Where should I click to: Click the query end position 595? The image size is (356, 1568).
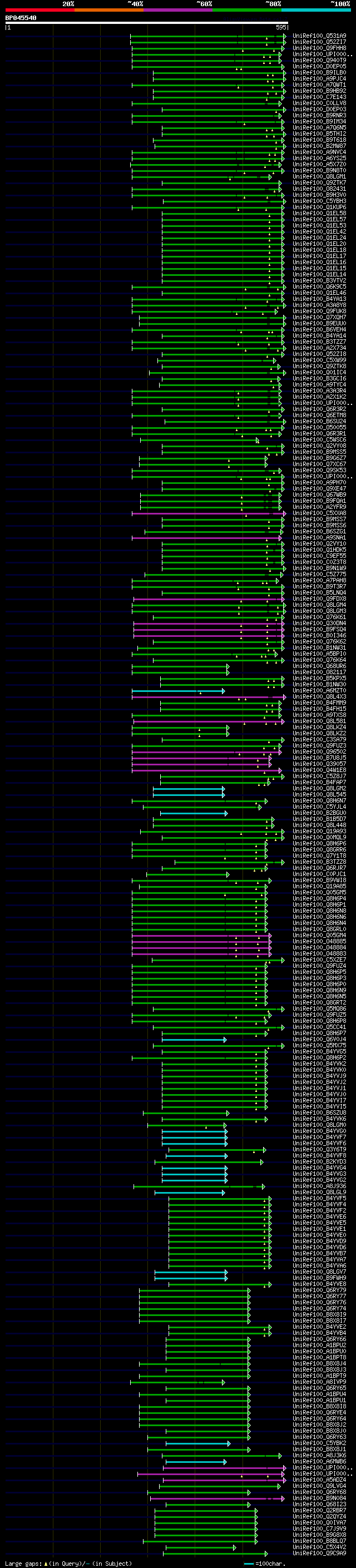(281, 27)
